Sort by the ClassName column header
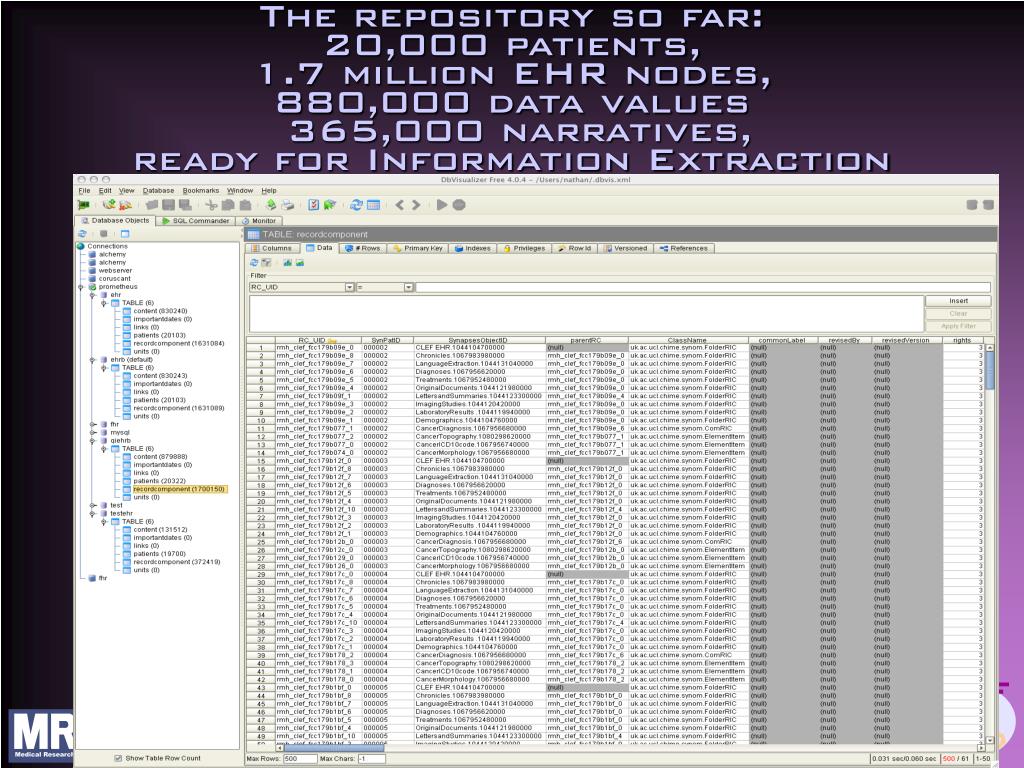The image size is (1024, 768). coord(687,340)
